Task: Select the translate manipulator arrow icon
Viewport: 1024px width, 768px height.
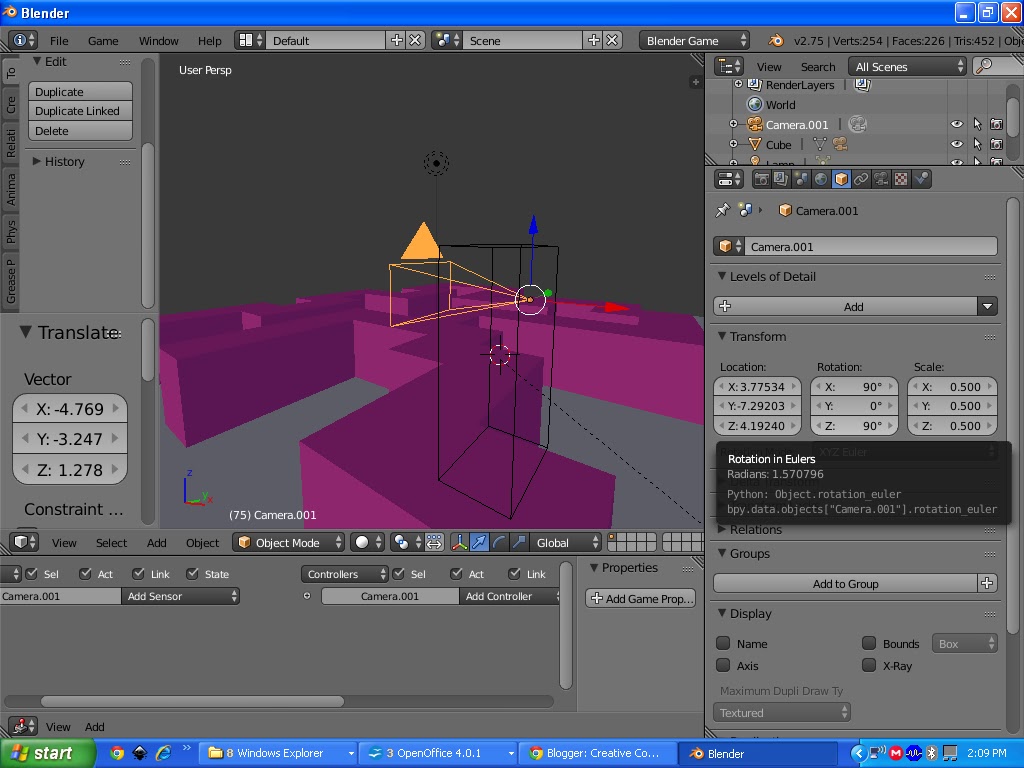Action: click(x=479, y=543)
